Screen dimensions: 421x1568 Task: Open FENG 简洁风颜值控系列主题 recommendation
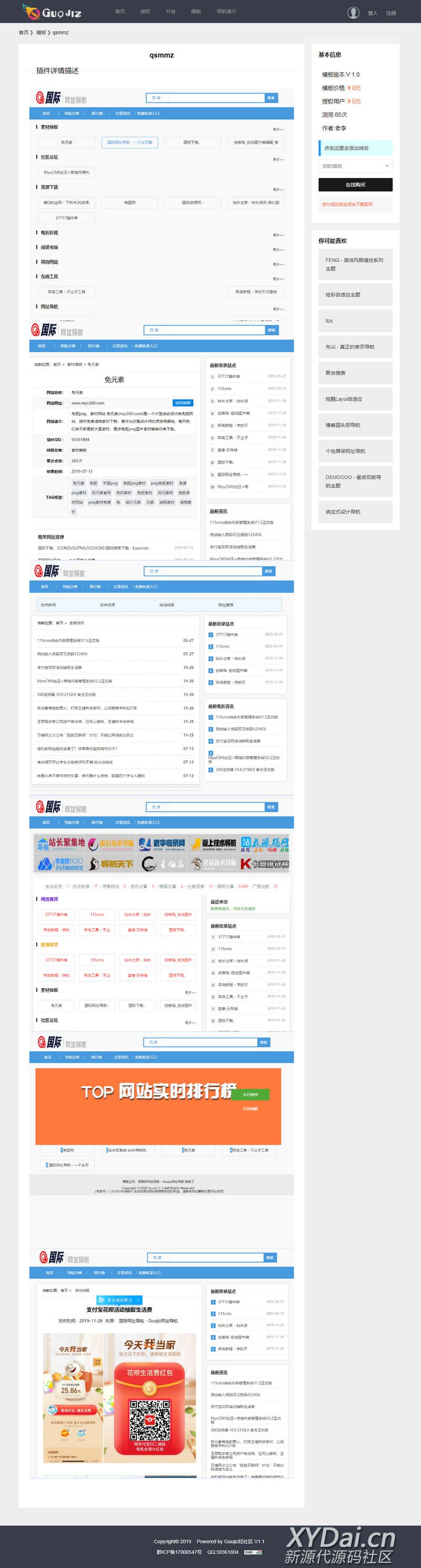pos(355,264)
